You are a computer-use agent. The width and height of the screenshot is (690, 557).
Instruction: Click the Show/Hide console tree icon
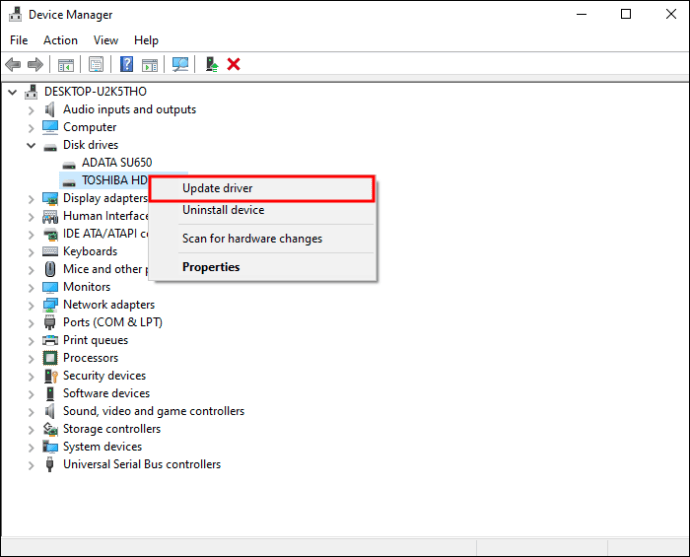66,65
